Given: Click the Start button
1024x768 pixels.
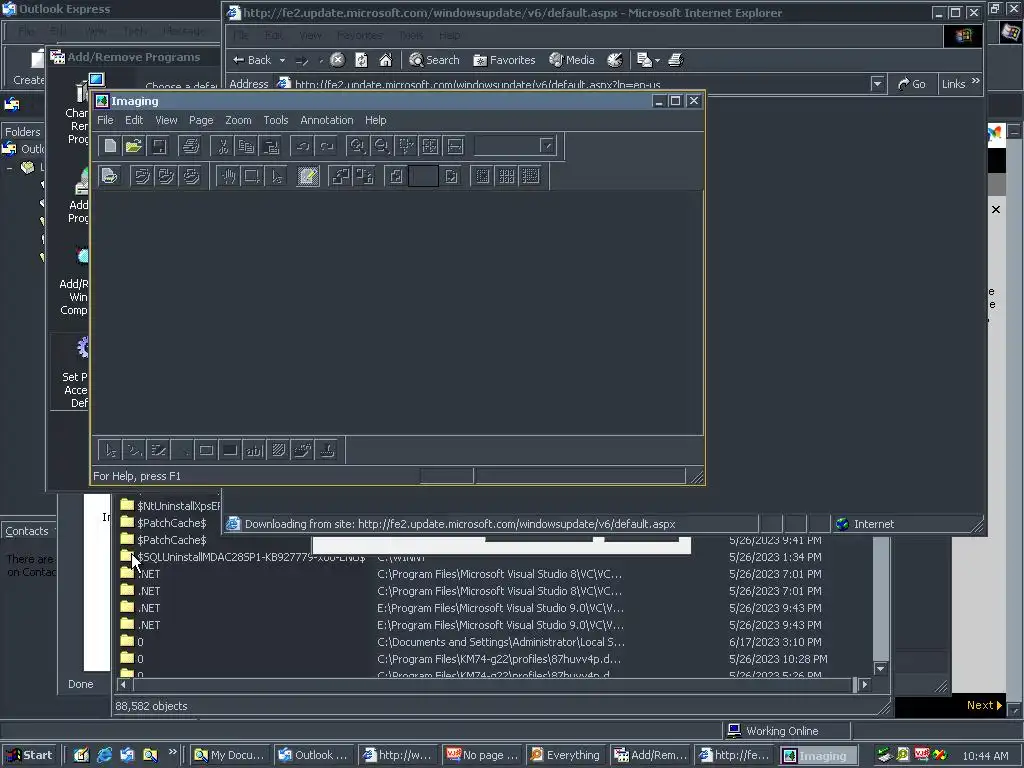Looking at the screenshot, I should [30, 755].
